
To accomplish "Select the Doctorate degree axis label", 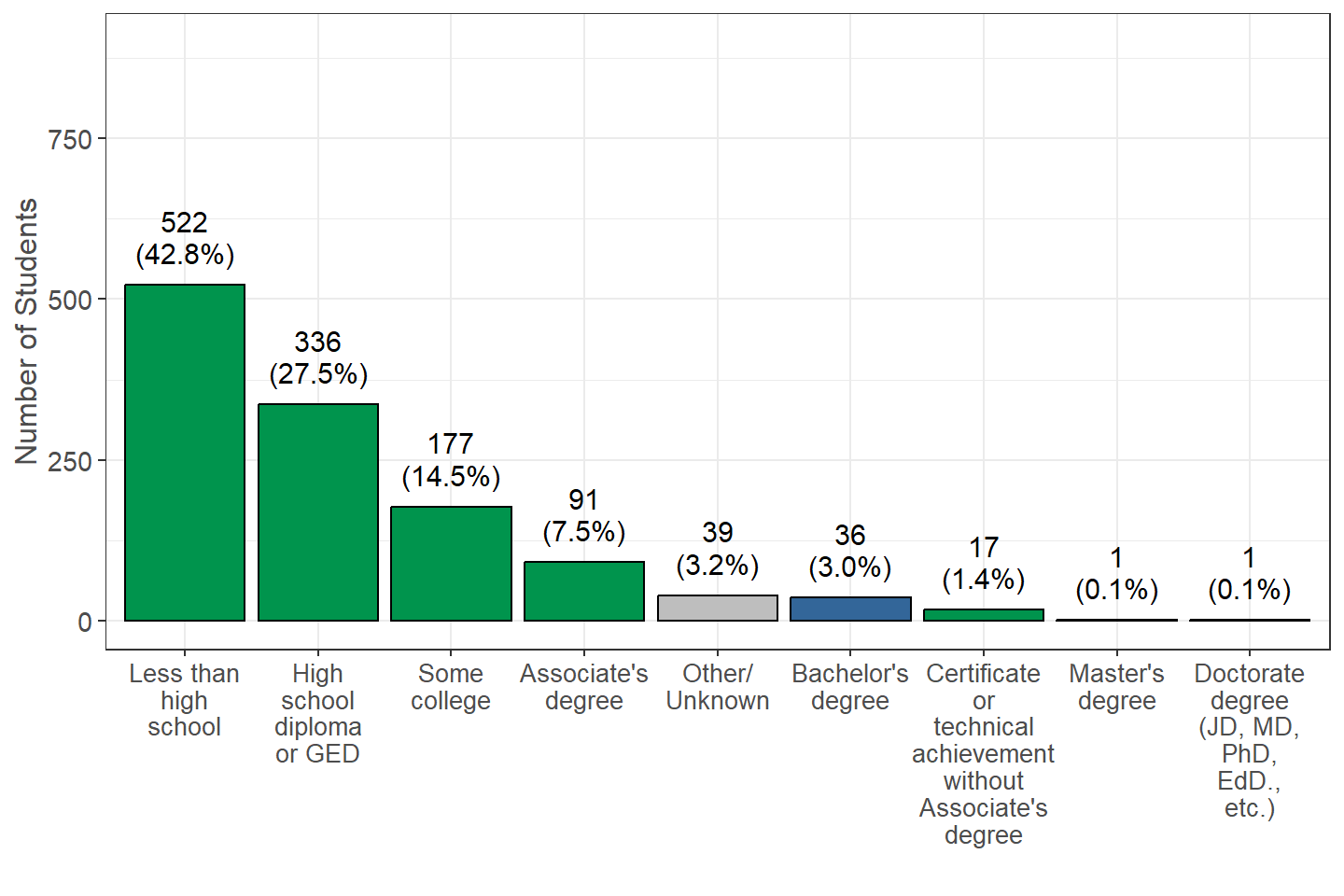I will (1250, 740).
